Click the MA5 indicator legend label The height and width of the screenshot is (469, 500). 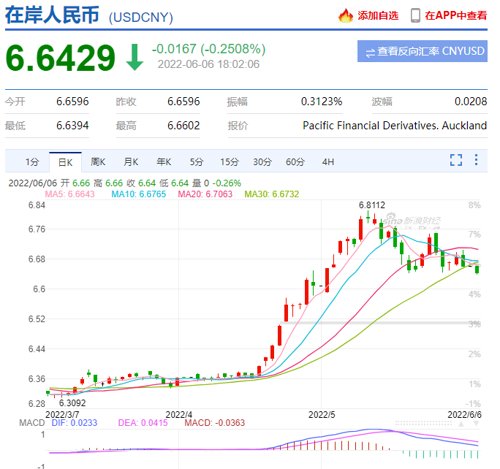[70, 194]
